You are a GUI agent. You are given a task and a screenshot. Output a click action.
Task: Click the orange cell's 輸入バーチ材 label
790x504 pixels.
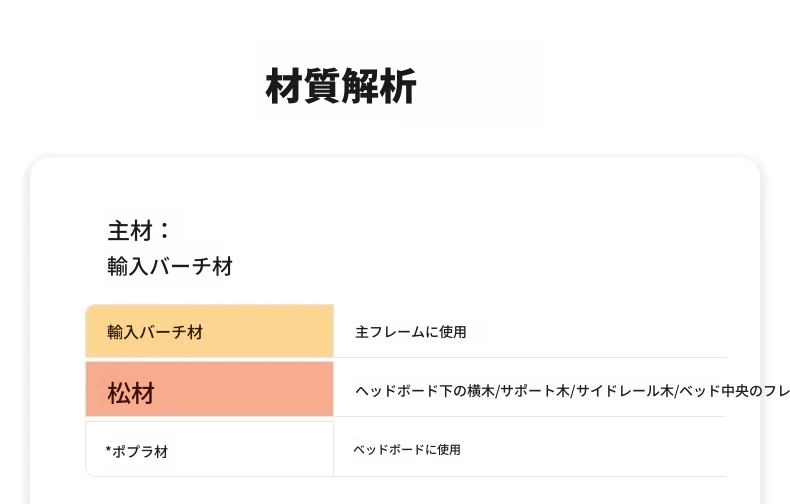[155, 332]
